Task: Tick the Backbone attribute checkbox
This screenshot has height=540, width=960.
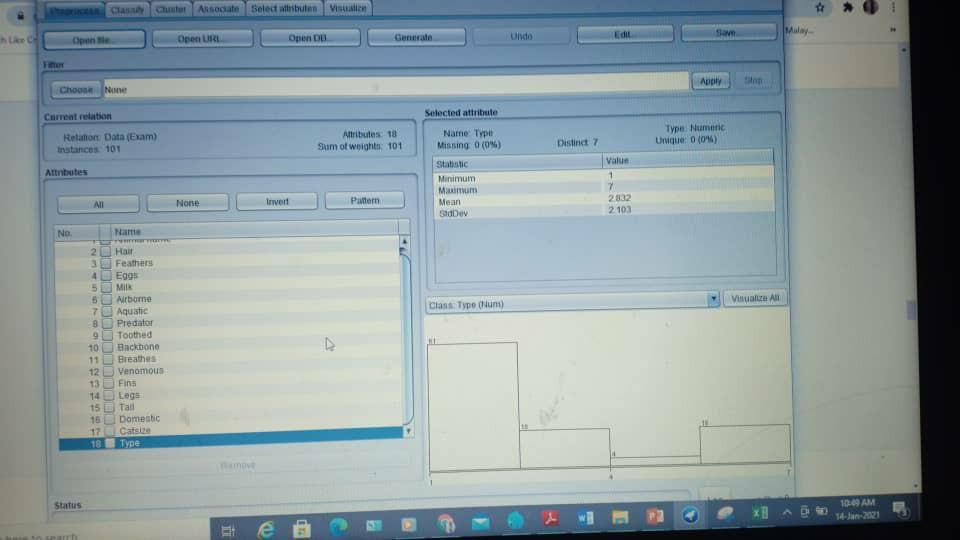Action: (x=108, y=347)
